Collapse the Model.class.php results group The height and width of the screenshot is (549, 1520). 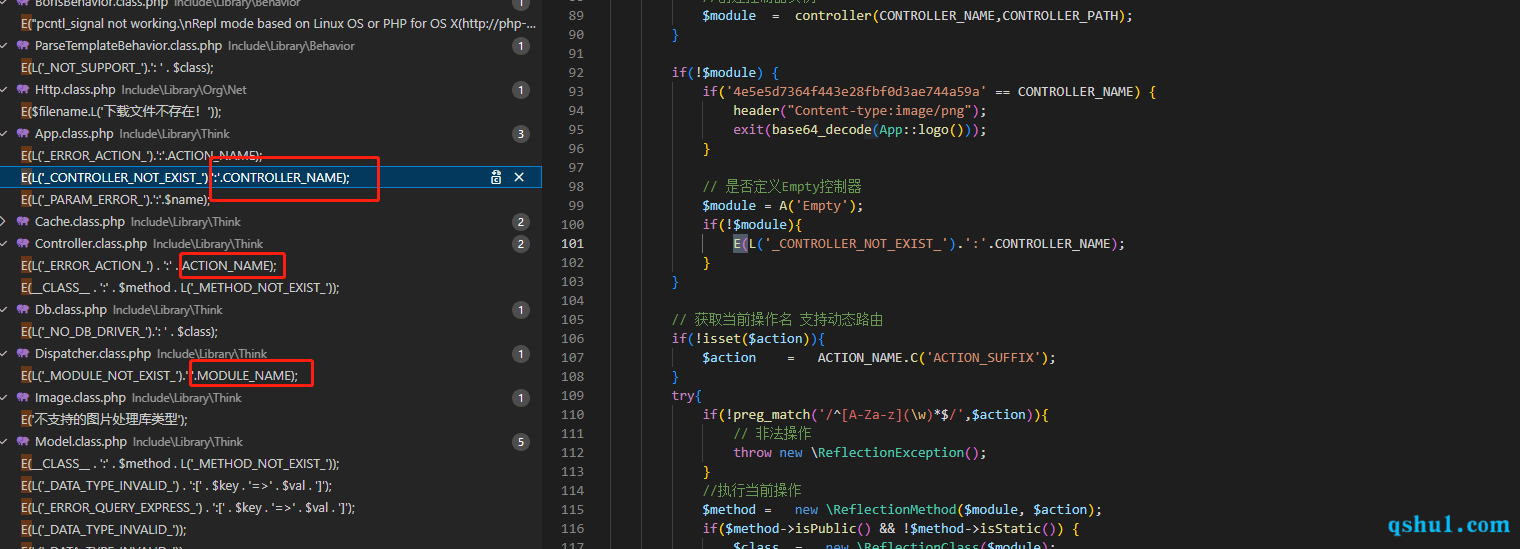click(5, 442)
